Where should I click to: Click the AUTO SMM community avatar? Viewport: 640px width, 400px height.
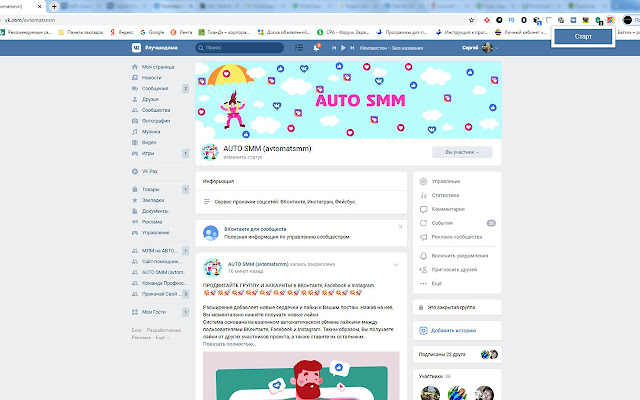click(210, 152)
